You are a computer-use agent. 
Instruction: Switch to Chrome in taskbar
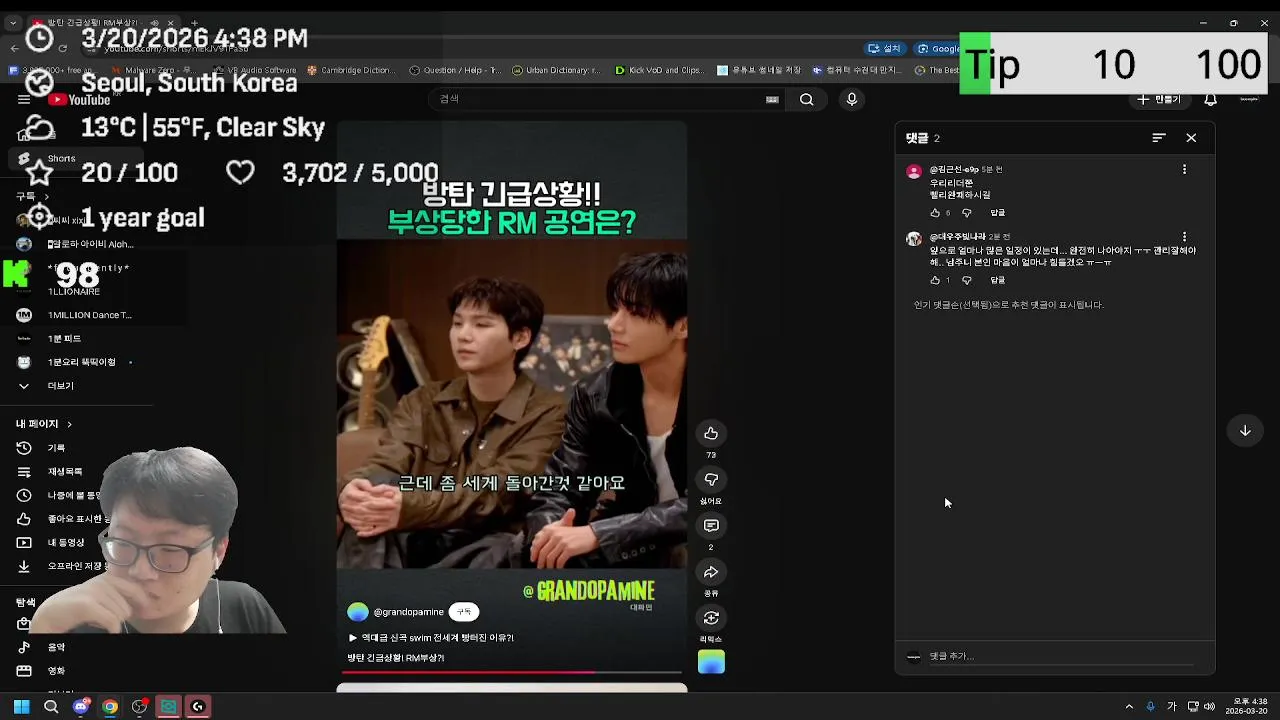click(x=110, y=707)
